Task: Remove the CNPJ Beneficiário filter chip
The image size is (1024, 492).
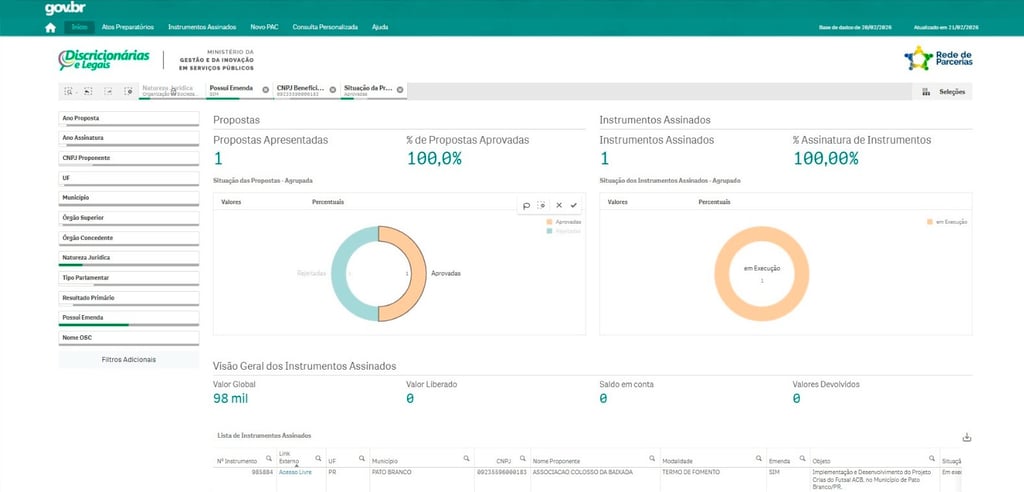Action: 332,90
